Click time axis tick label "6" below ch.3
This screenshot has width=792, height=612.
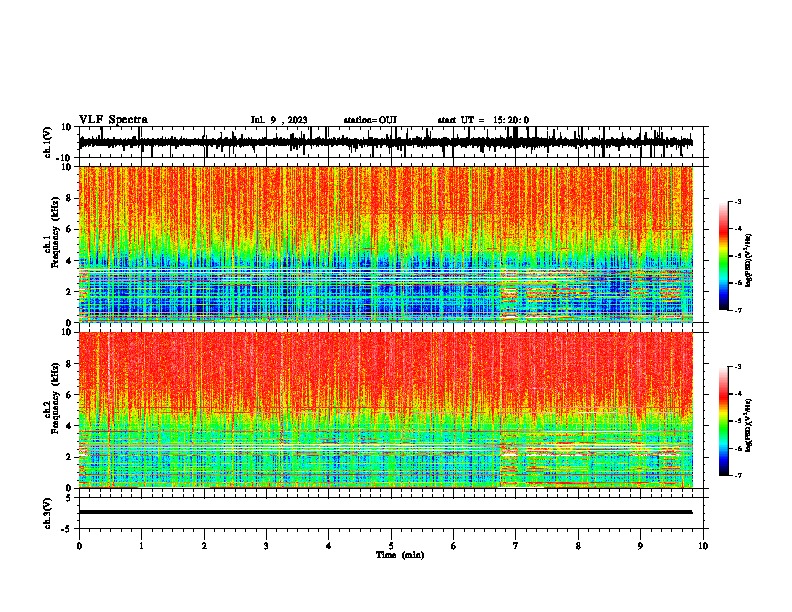(x=454, y=546)
